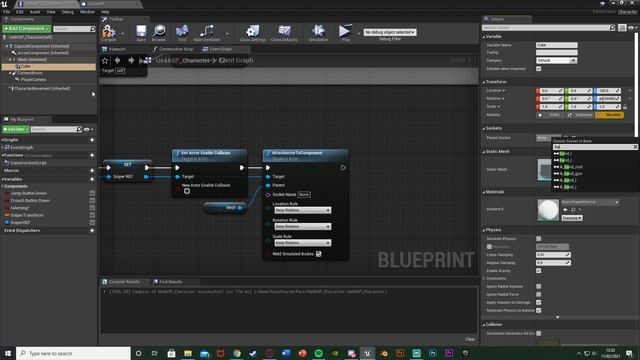Toggle New Actor Enable Collision checkbox
Screen dimensions: 640x360
(x=187, y=191)
